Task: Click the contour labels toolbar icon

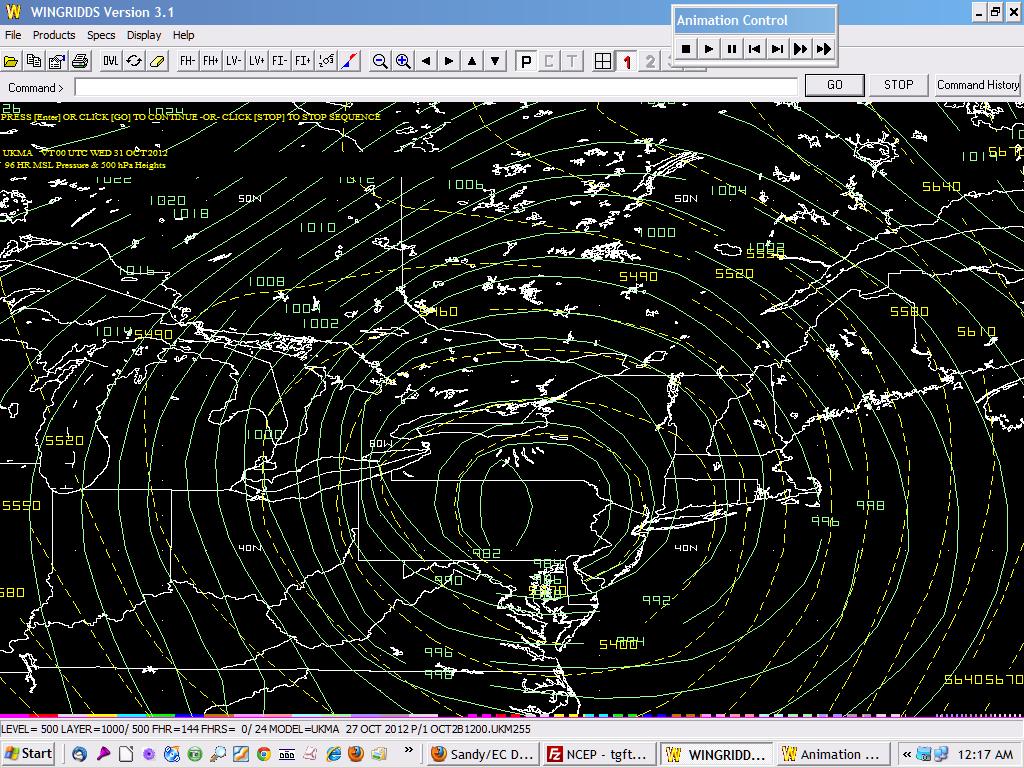Action: coord(326,61)
